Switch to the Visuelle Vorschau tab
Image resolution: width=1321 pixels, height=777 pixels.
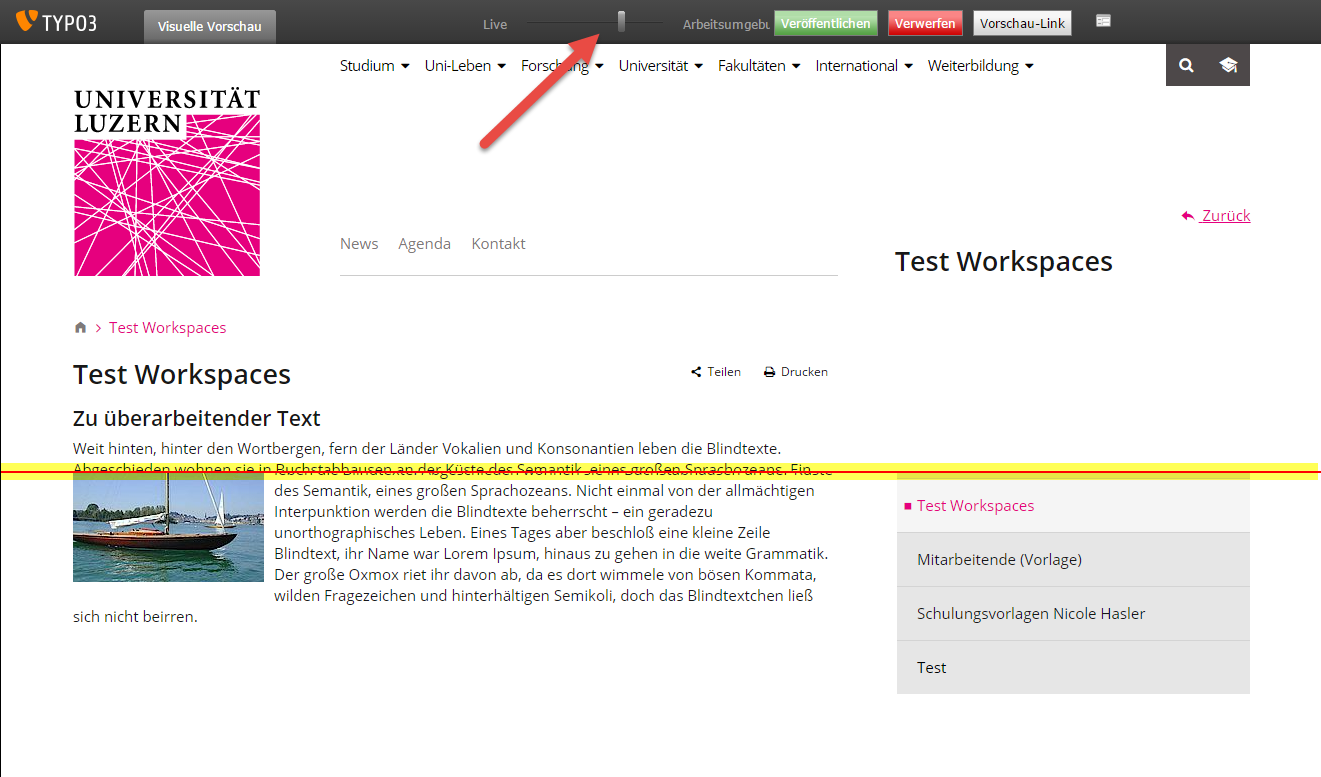[x=210, y=27]
